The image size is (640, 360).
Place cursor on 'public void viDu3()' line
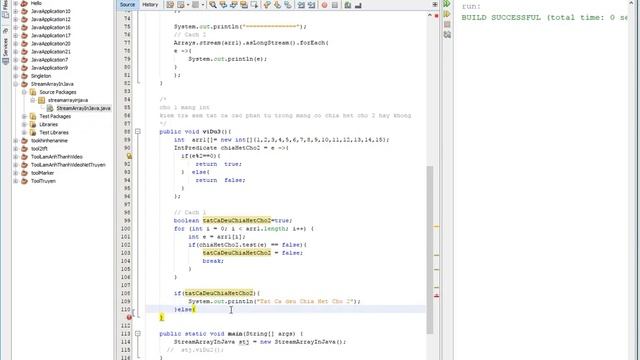pos(195,131)
